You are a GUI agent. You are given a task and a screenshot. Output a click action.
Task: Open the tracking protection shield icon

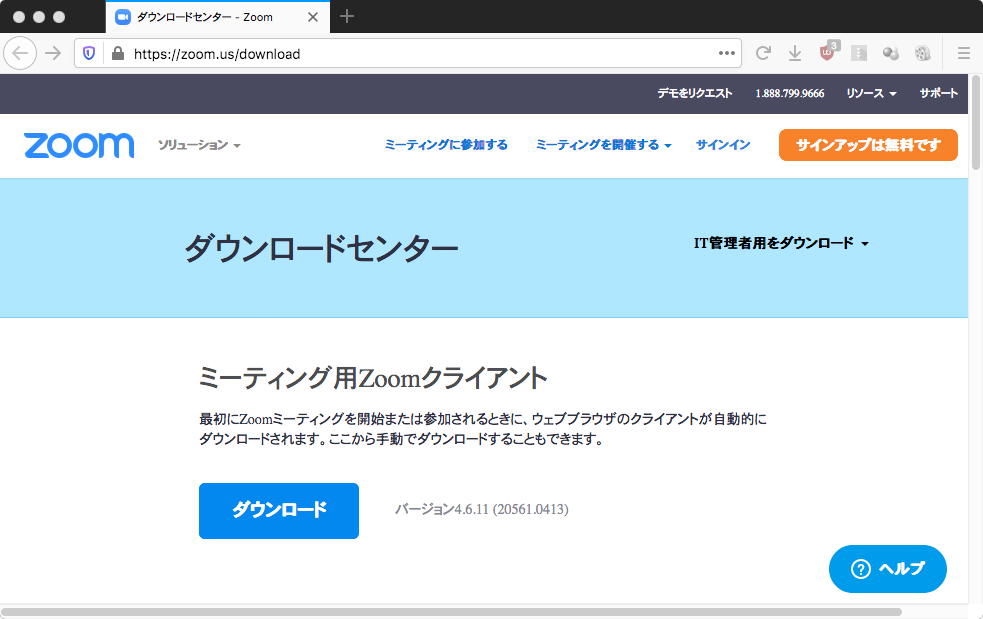click(89, 53)
